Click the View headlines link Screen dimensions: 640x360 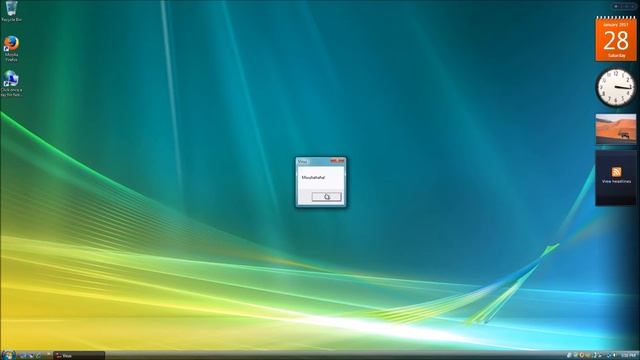[616, 181]
